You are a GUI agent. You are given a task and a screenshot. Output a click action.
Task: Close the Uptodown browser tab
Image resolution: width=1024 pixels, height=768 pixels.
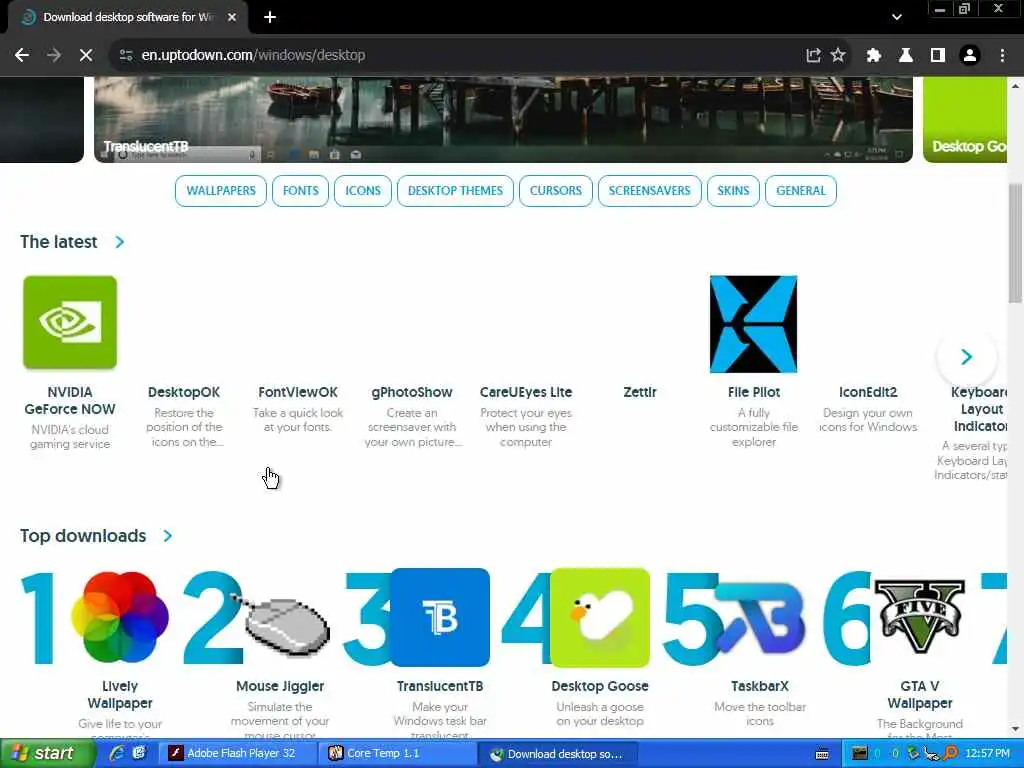point(232,17)
